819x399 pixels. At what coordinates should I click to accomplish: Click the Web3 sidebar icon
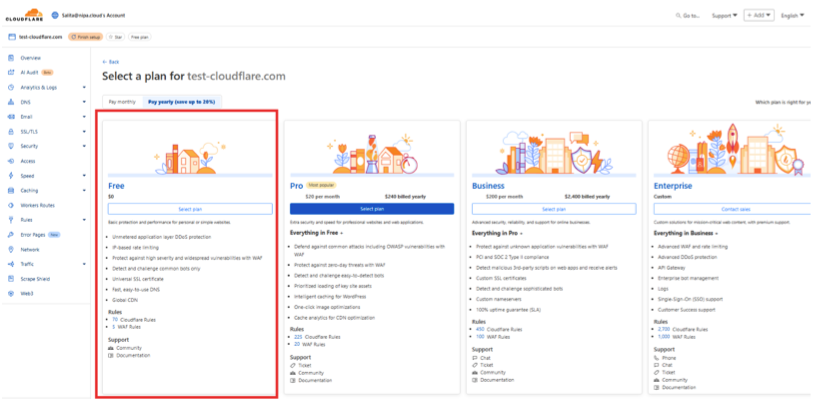(x=10, y=294)
